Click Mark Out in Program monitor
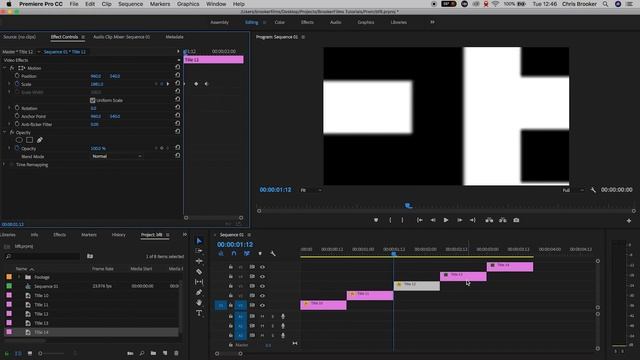Viewport: 640px width, 360px height. pos(402,220)
